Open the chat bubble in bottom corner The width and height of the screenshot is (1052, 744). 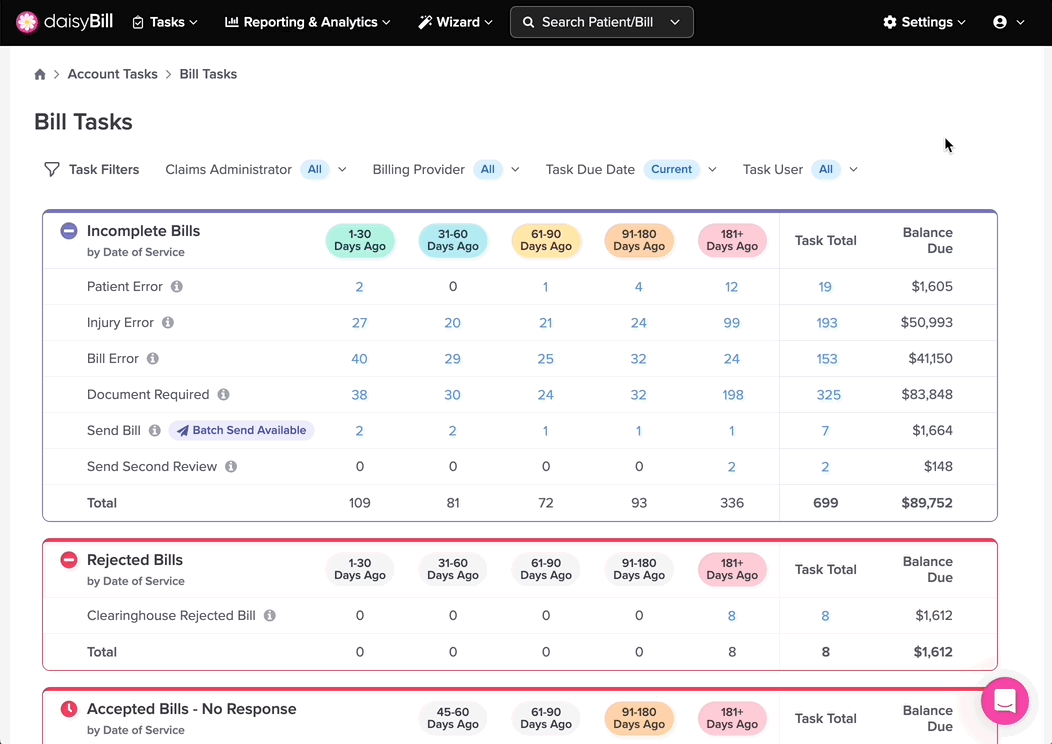1005,701
